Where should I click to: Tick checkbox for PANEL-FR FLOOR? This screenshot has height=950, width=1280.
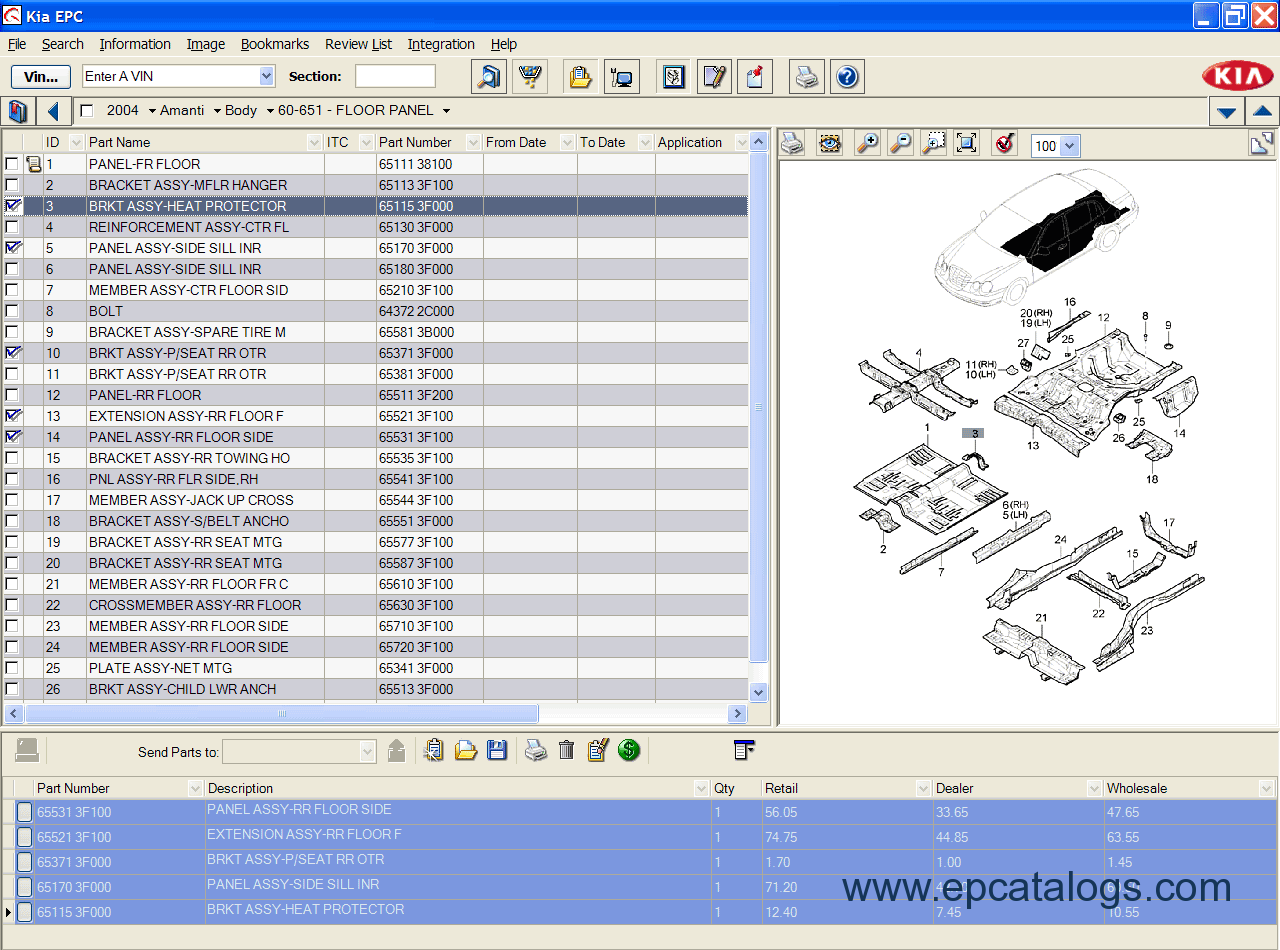12,164
